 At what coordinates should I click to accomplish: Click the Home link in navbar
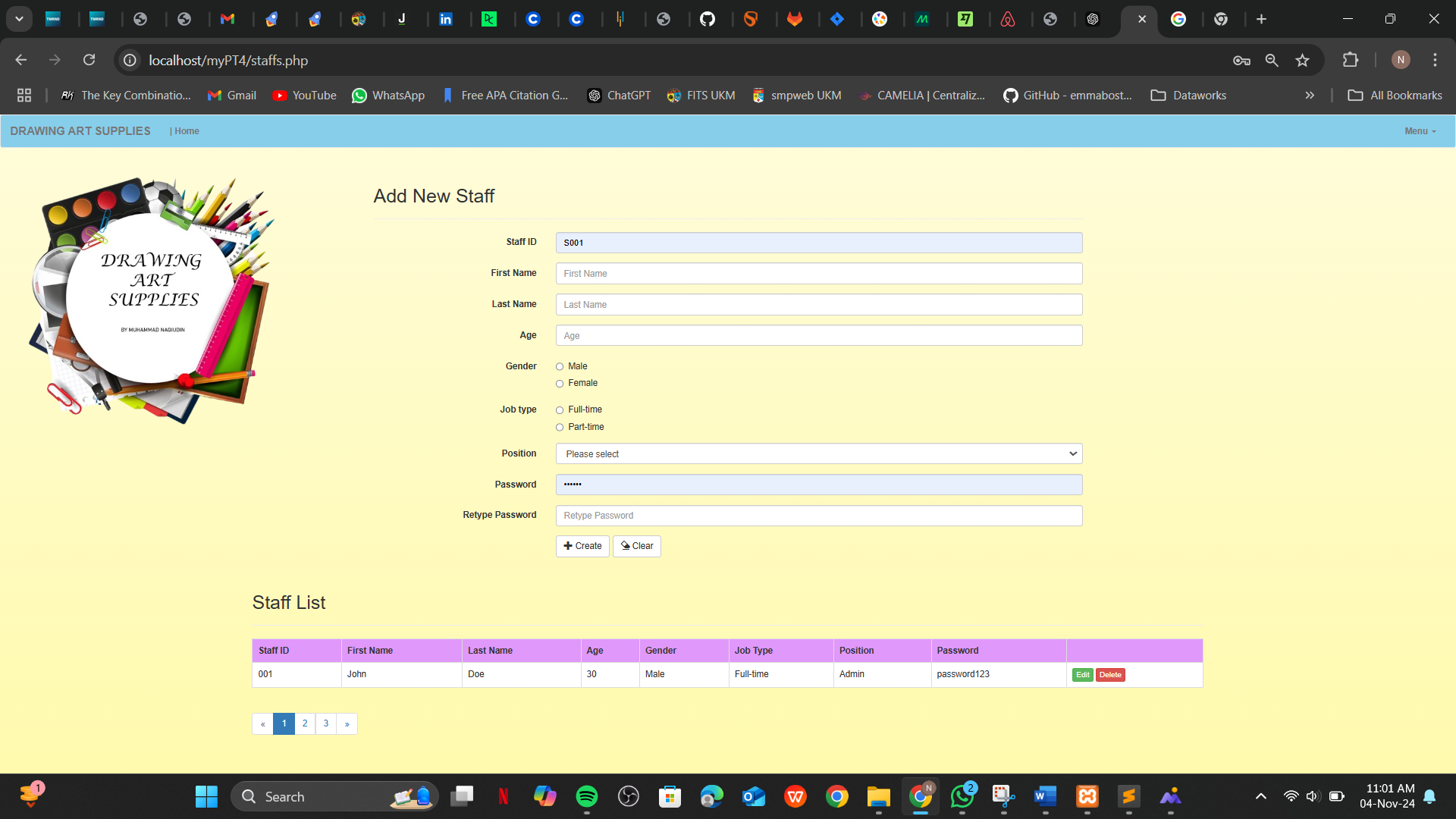(187, 131)
